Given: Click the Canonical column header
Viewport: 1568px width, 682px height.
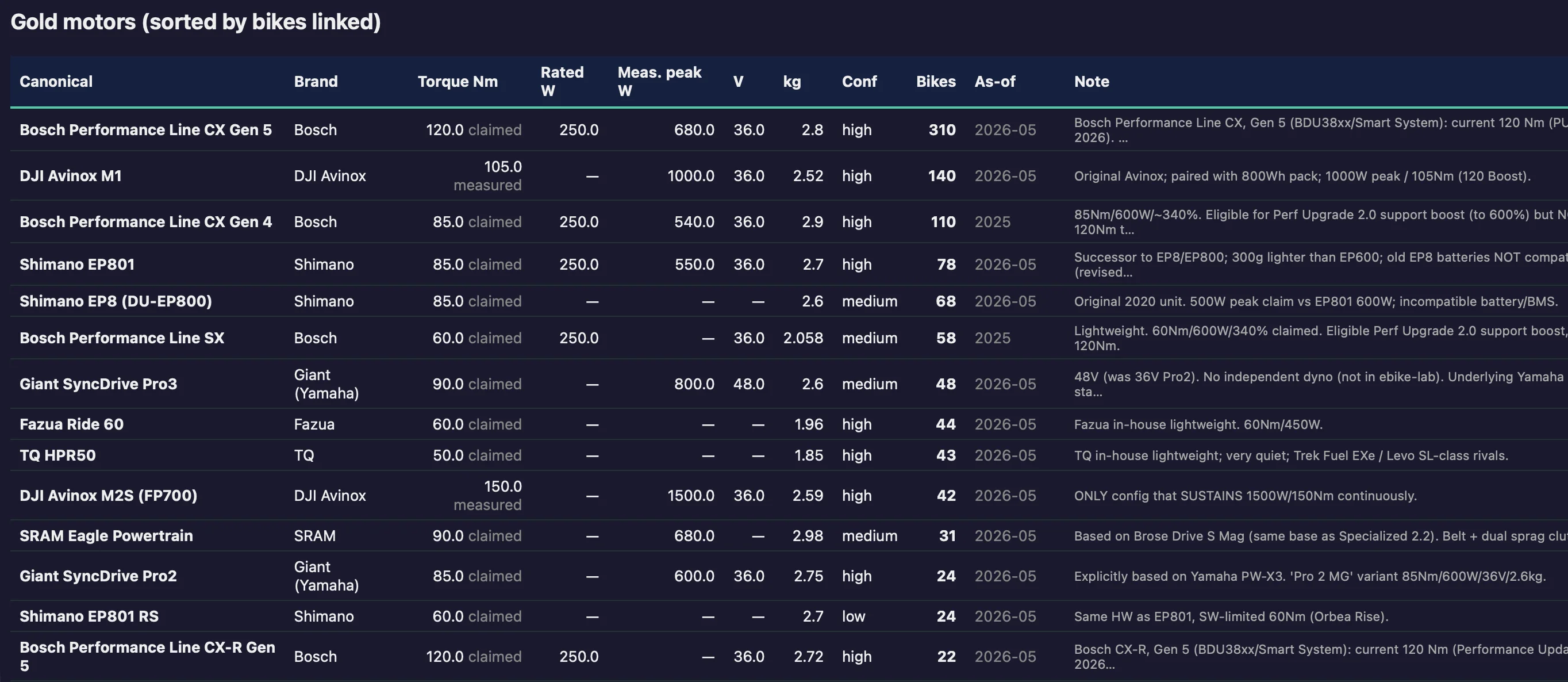Looking at the screenshot, I should (56, 82).
